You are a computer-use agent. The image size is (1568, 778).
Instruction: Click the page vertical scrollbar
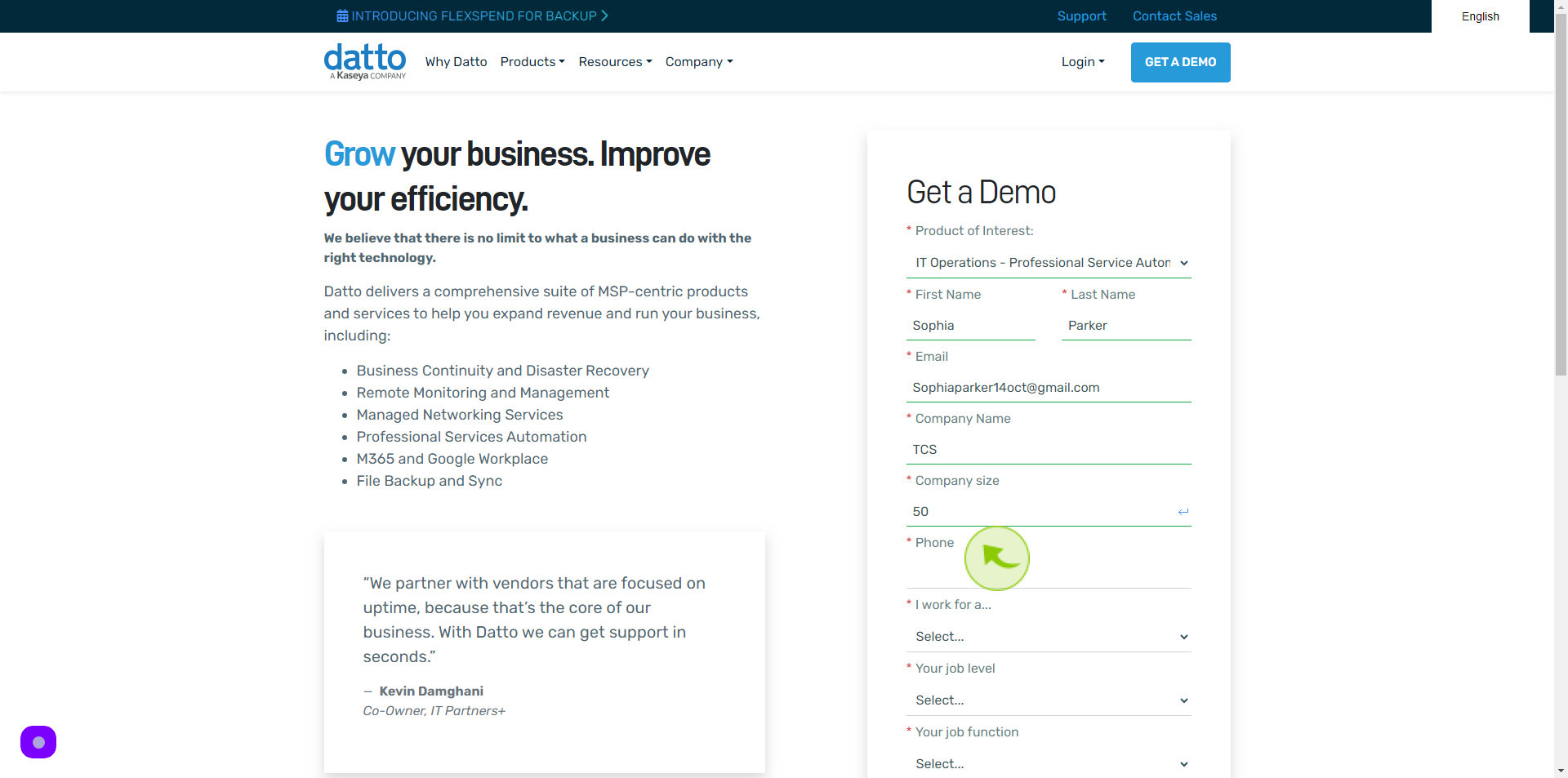pyautogui.click(x=1561, y=196)
